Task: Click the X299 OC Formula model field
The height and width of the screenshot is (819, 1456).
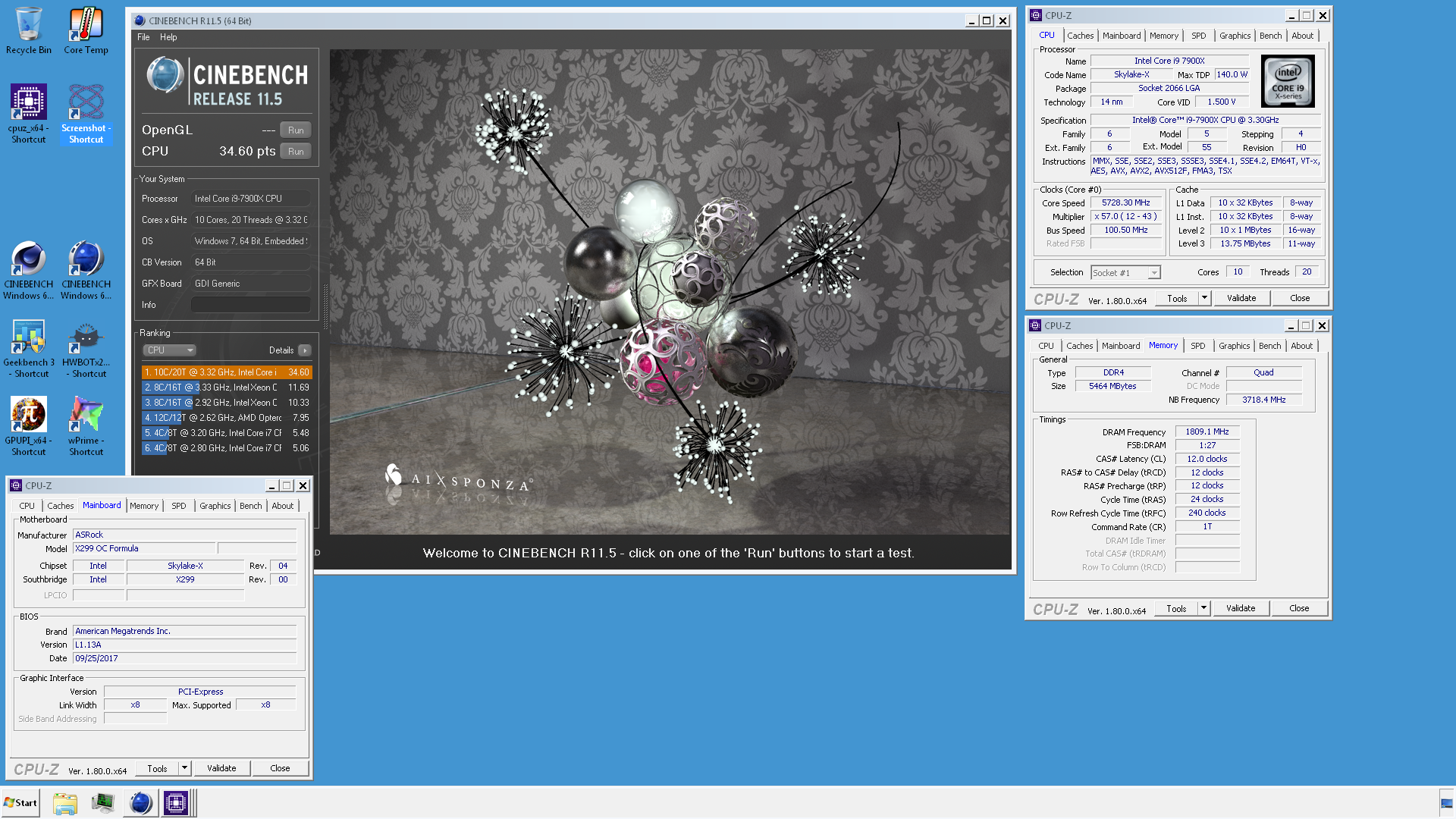Action: click(144, 548)
